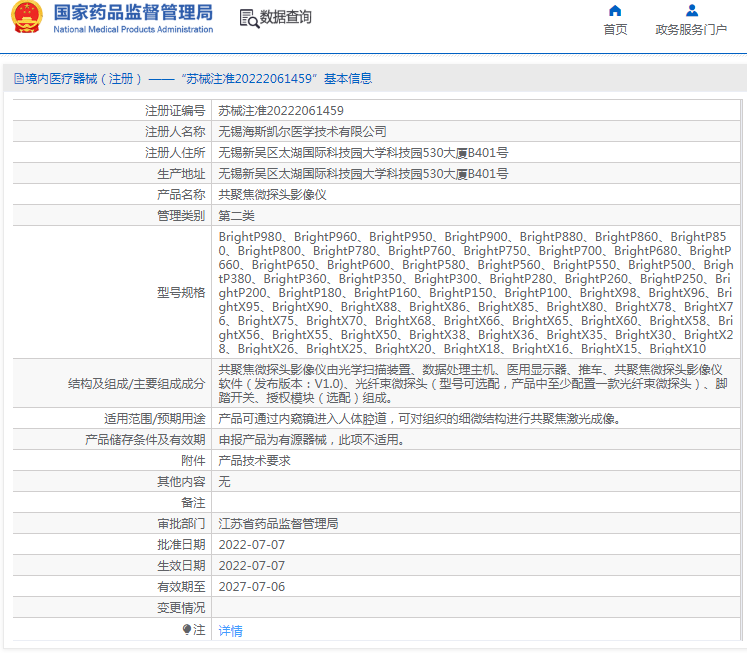Click the 结构及组成/主要组成成分 label
This screenshot has width=747, height=653.
(136, 383)
